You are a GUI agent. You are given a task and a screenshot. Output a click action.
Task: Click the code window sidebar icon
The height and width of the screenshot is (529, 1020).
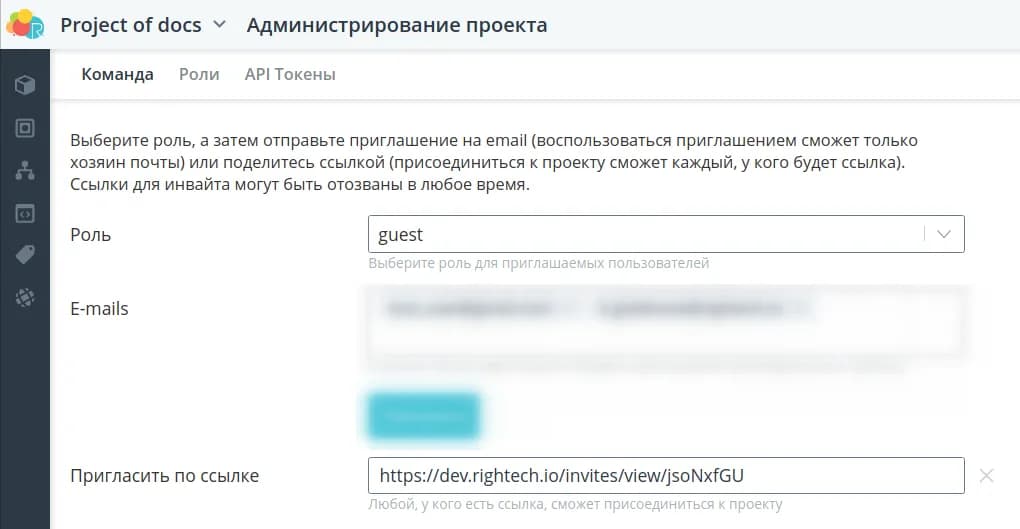(25, 213)
